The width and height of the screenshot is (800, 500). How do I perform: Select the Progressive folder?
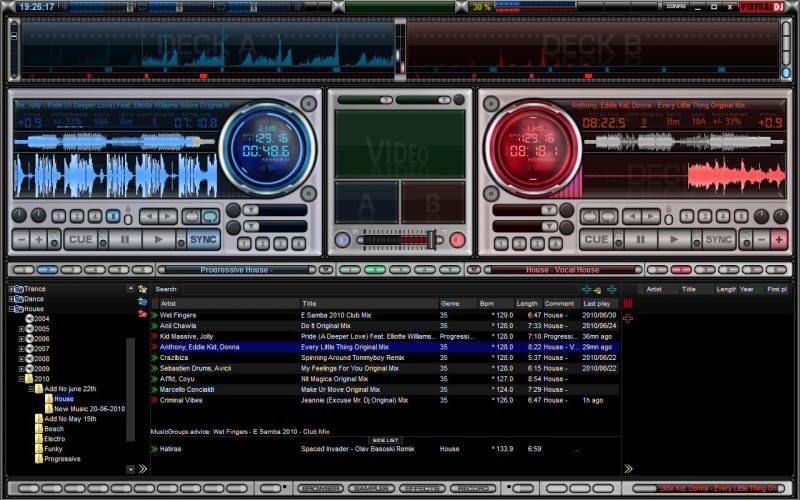point(62,459)
